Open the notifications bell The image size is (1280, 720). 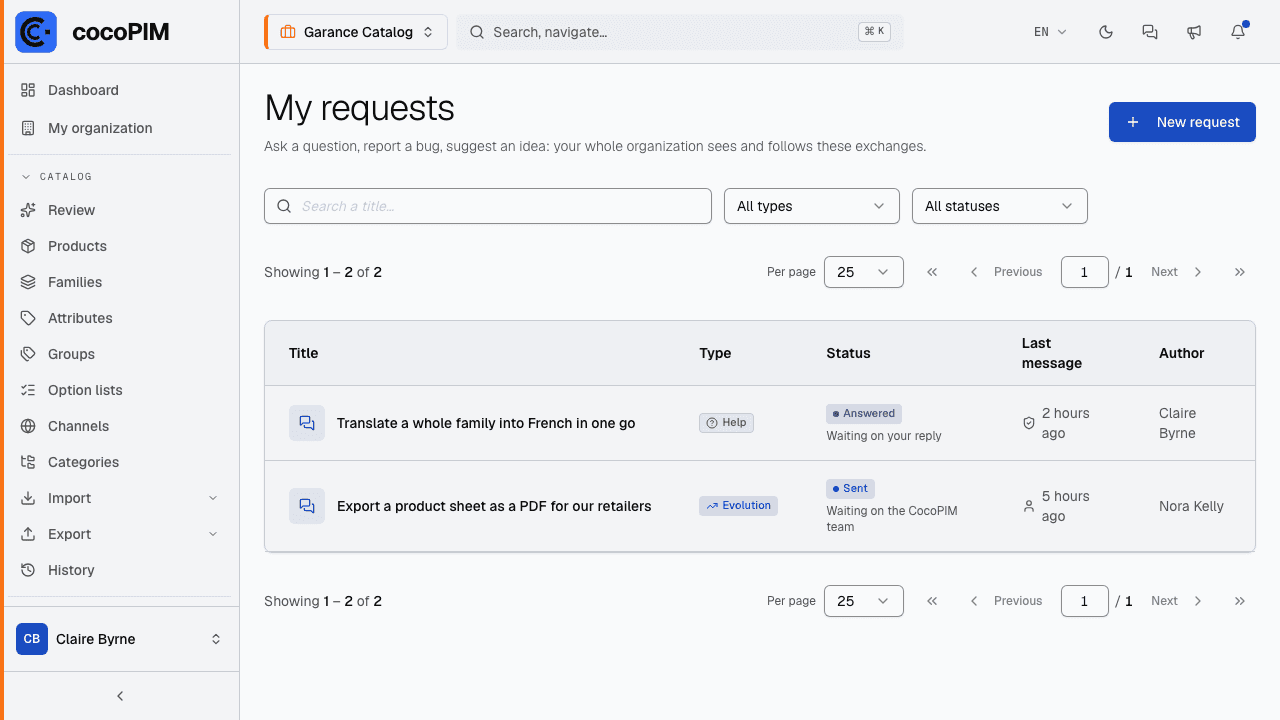pos(1238,32)
